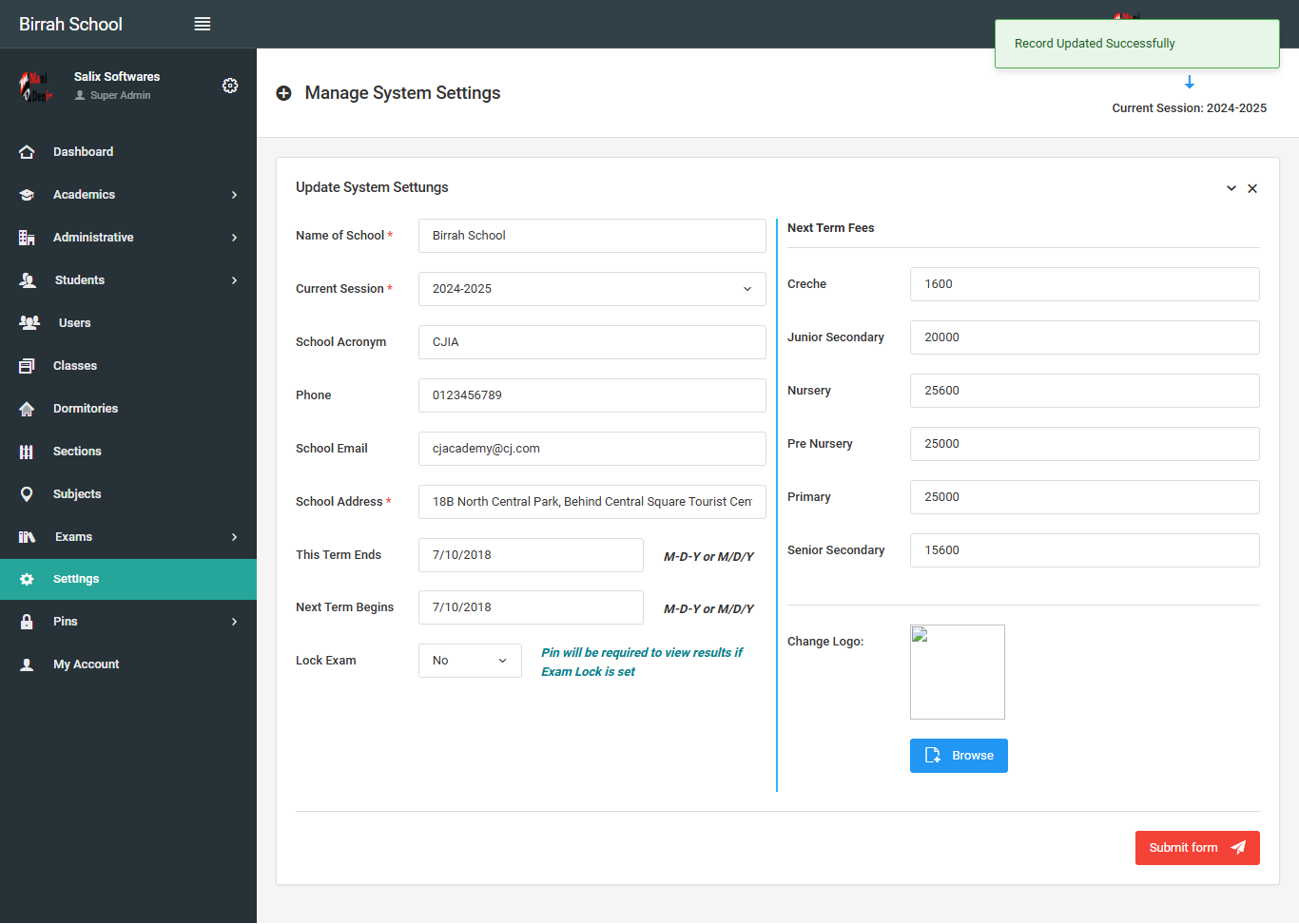Click the Next Term Fees heading
This screenshot has width=1299, height=924.
point(831,228)
